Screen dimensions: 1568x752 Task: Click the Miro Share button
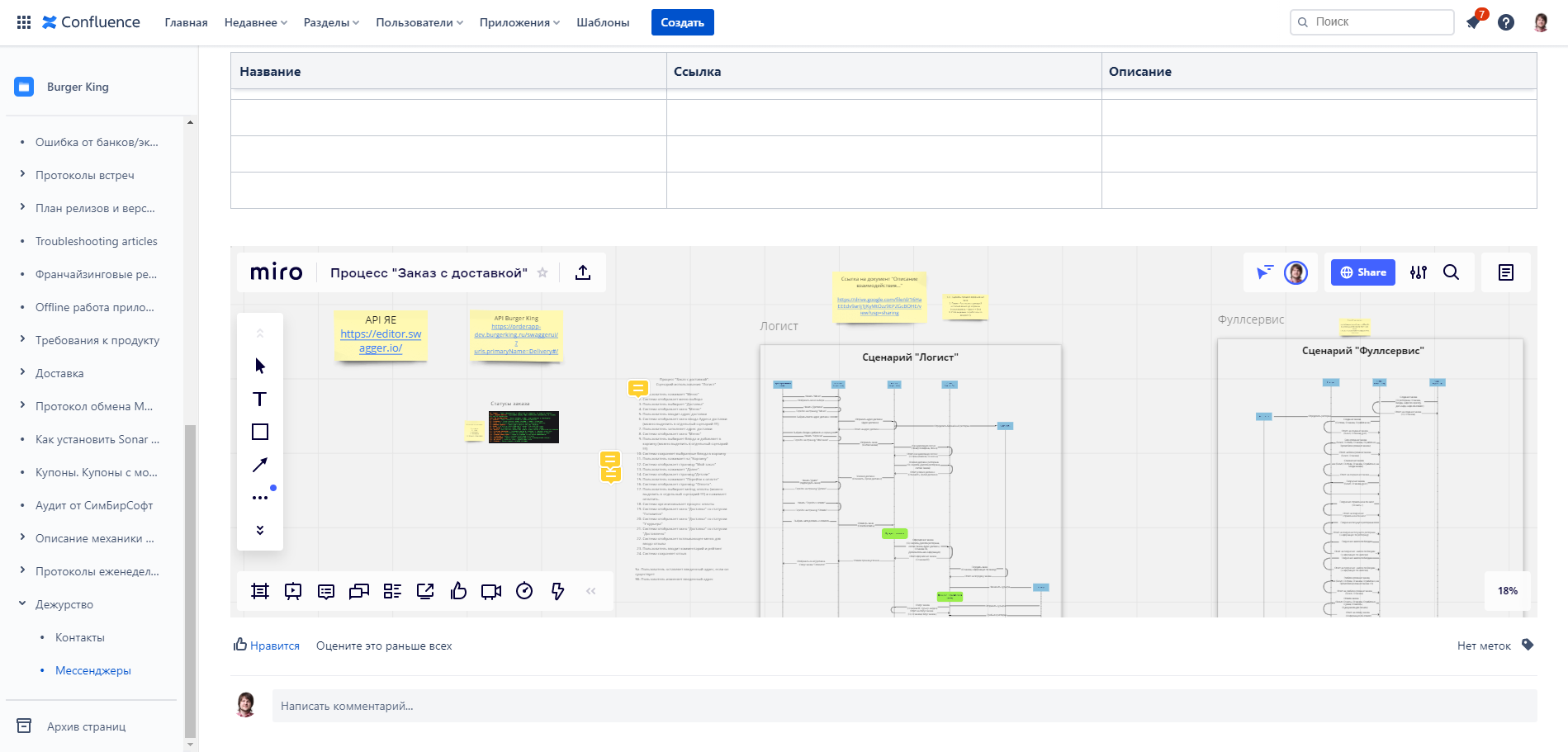coord(1362,272)
